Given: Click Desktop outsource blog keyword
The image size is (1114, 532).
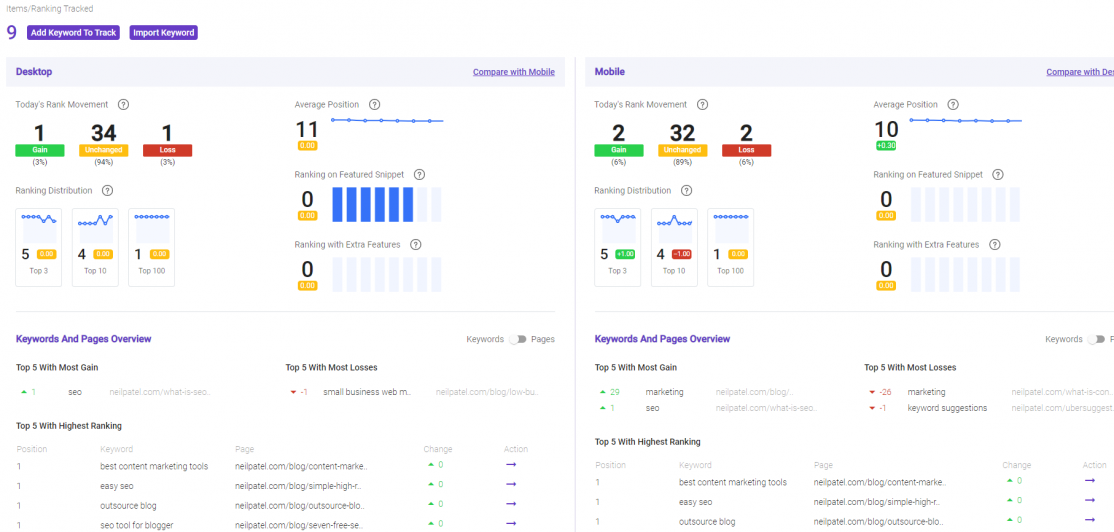Looking at the screenshot, I should [x=129, y=506].
